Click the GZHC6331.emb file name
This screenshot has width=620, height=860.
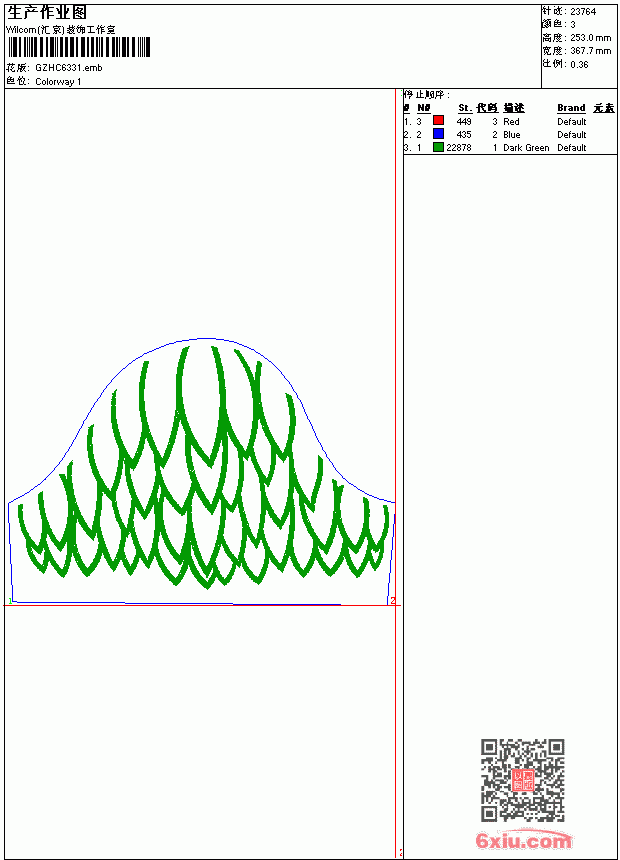click(x=69, y=68)
